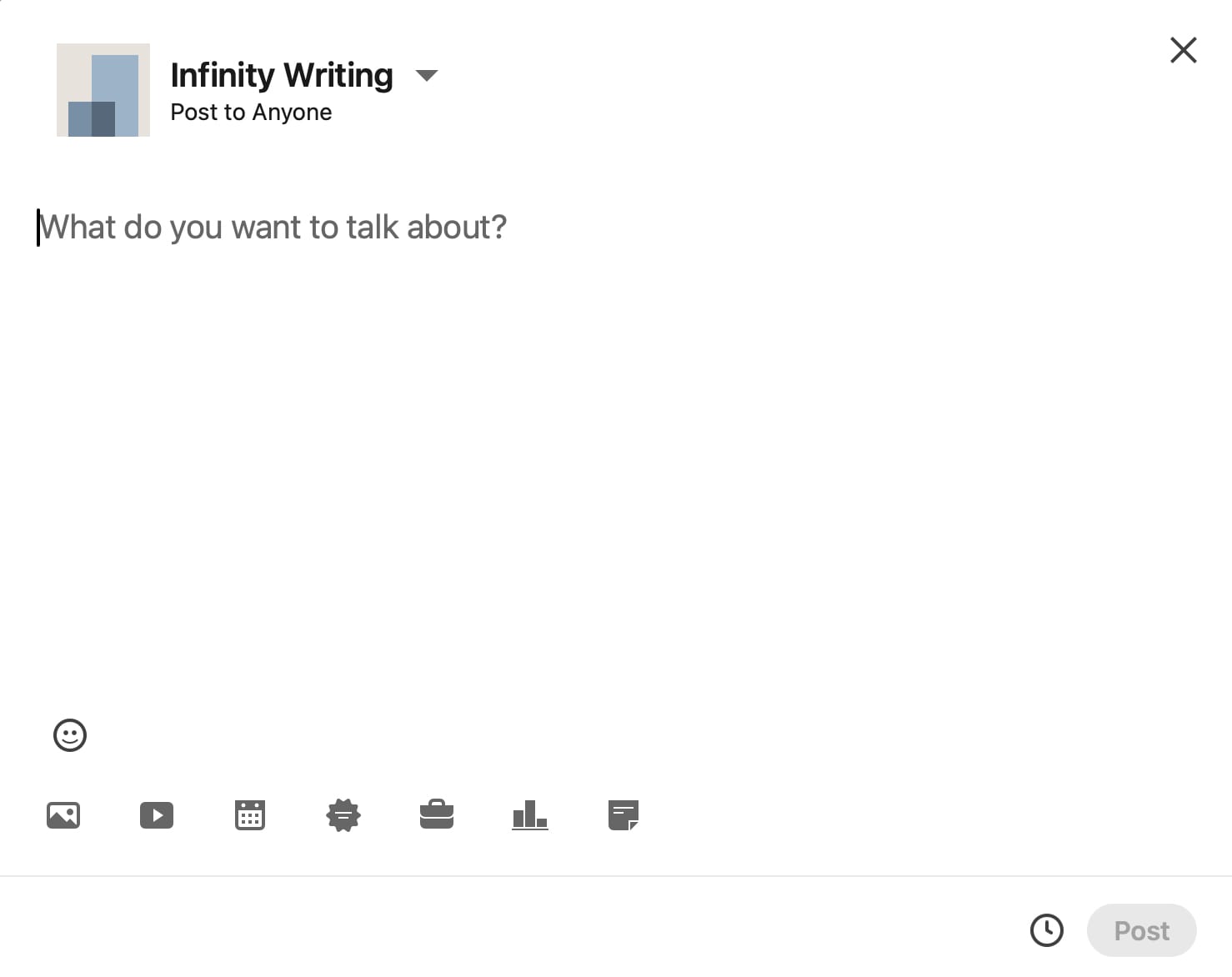The width and height of the screenshot is (1232, 977).
Task: Create a poll using the bar chart icon
Action: (530, 814)
